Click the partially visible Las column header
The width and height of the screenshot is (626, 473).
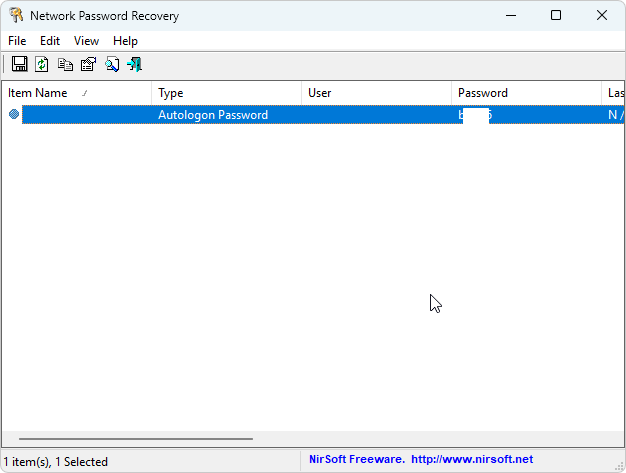pos(613,93)
